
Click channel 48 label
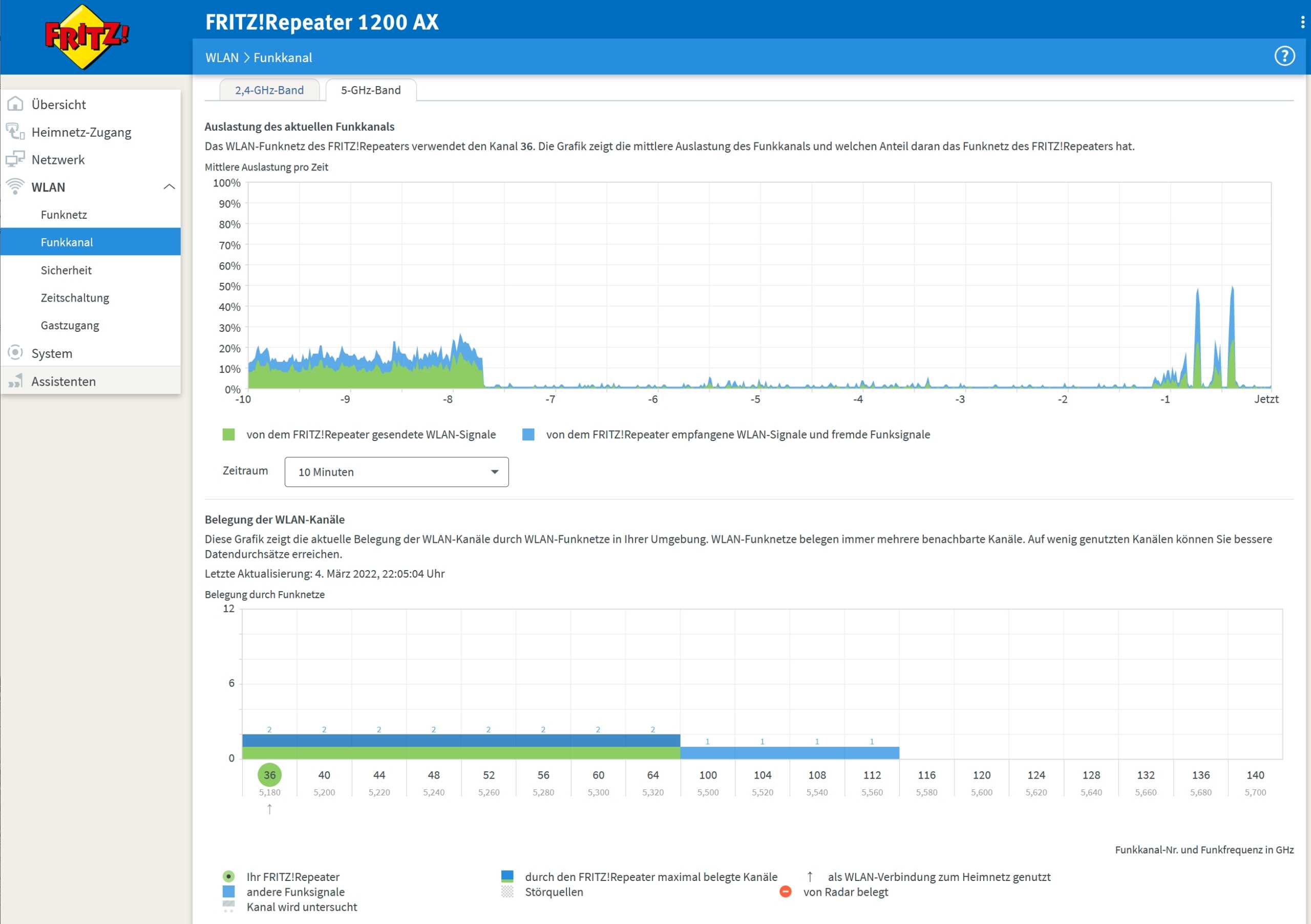(434, 775)
